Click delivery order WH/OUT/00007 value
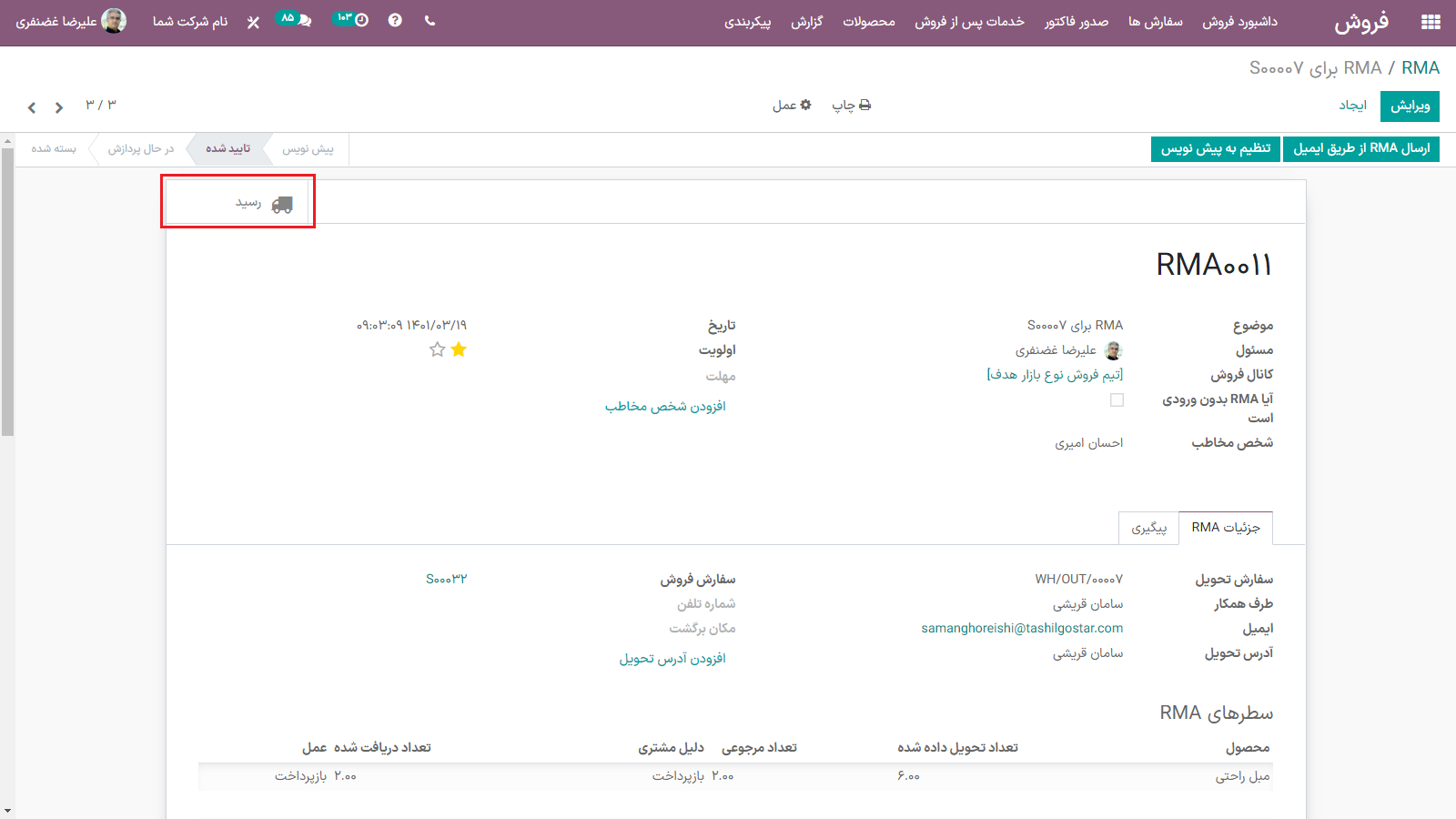Screen dimensions: 1456x819 click(x=1078, y=579)
